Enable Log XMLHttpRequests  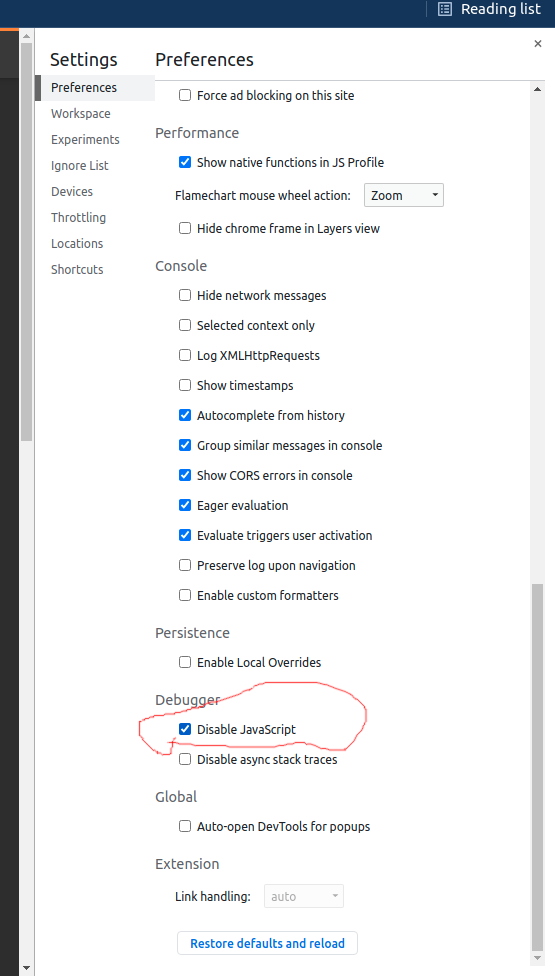coord(185,355)
